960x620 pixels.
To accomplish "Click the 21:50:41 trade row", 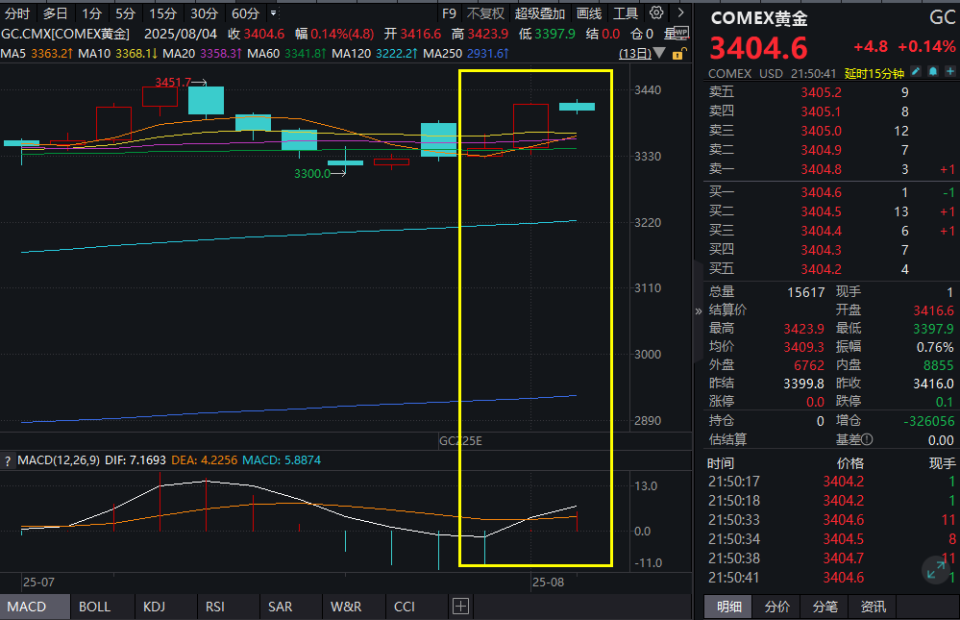I will 831,577.
